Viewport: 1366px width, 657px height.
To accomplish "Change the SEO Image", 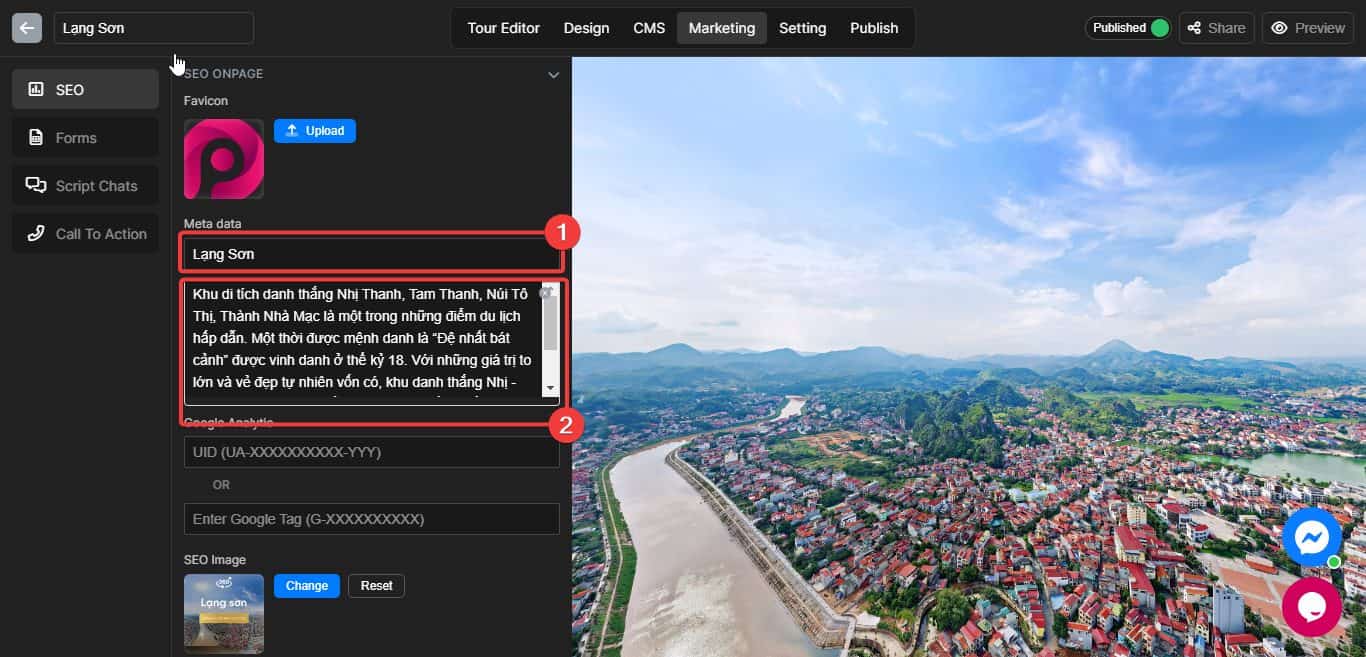I will 306,585.
